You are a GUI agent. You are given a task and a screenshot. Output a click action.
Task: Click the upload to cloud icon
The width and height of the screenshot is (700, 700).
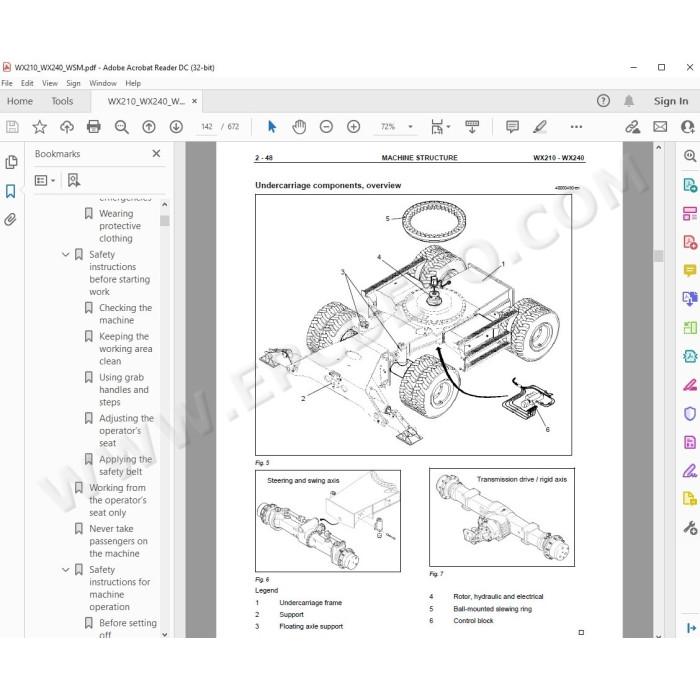coord(67,127)
